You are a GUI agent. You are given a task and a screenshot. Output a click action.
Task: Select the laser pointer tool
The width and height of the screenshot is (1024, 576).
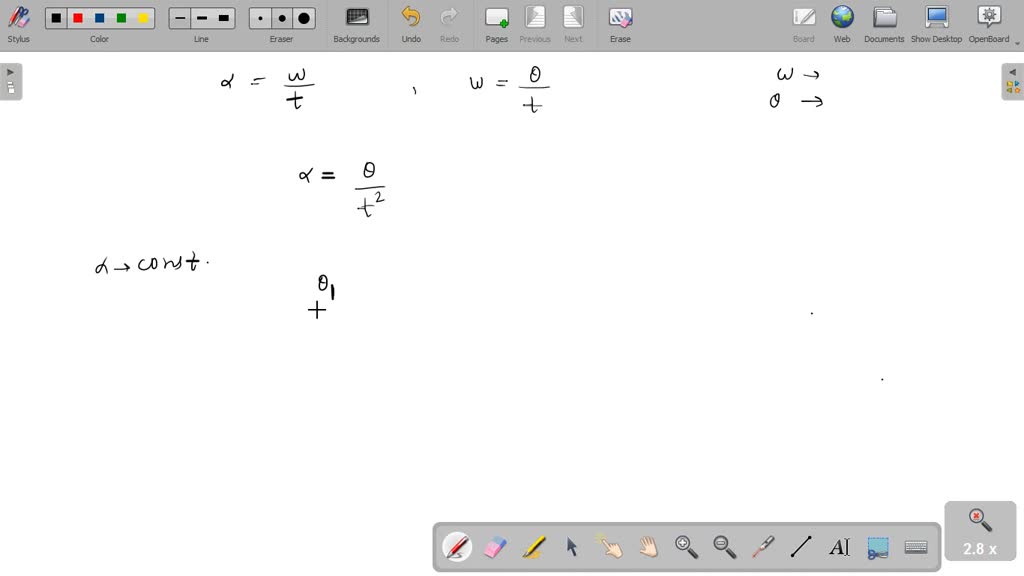tap(763, 547)
